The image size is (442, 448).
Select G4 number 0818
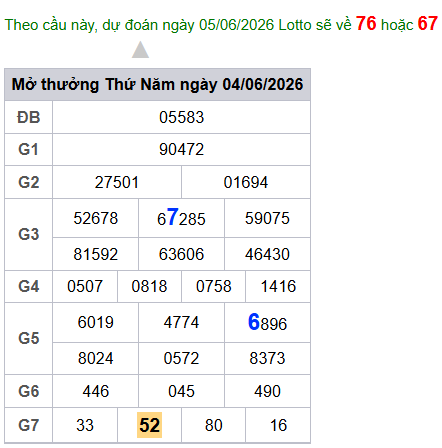149,286
